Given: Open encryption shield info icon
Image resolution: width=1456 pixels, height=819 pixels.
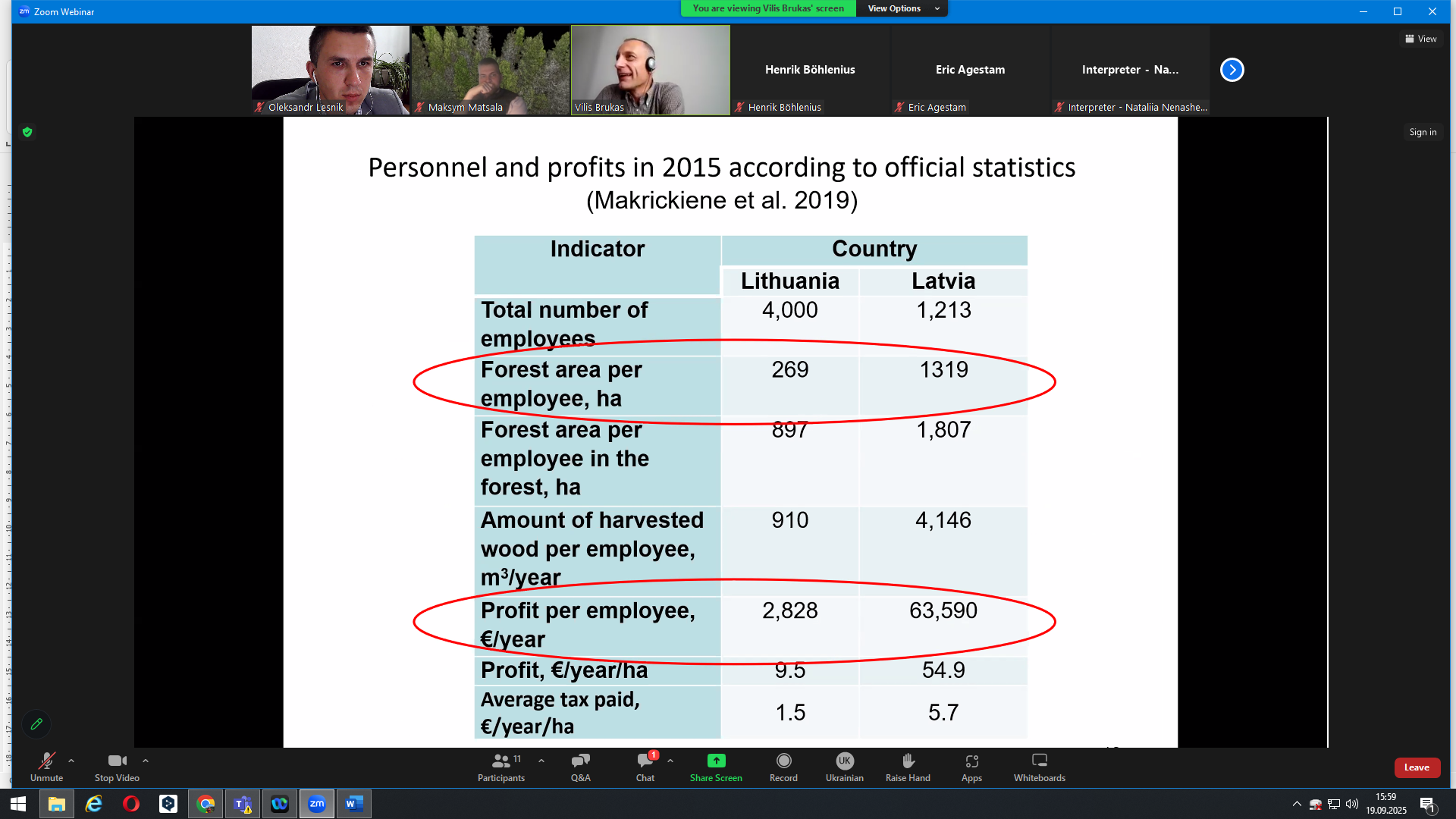Looking at the screenshot, I should [27, 132].
